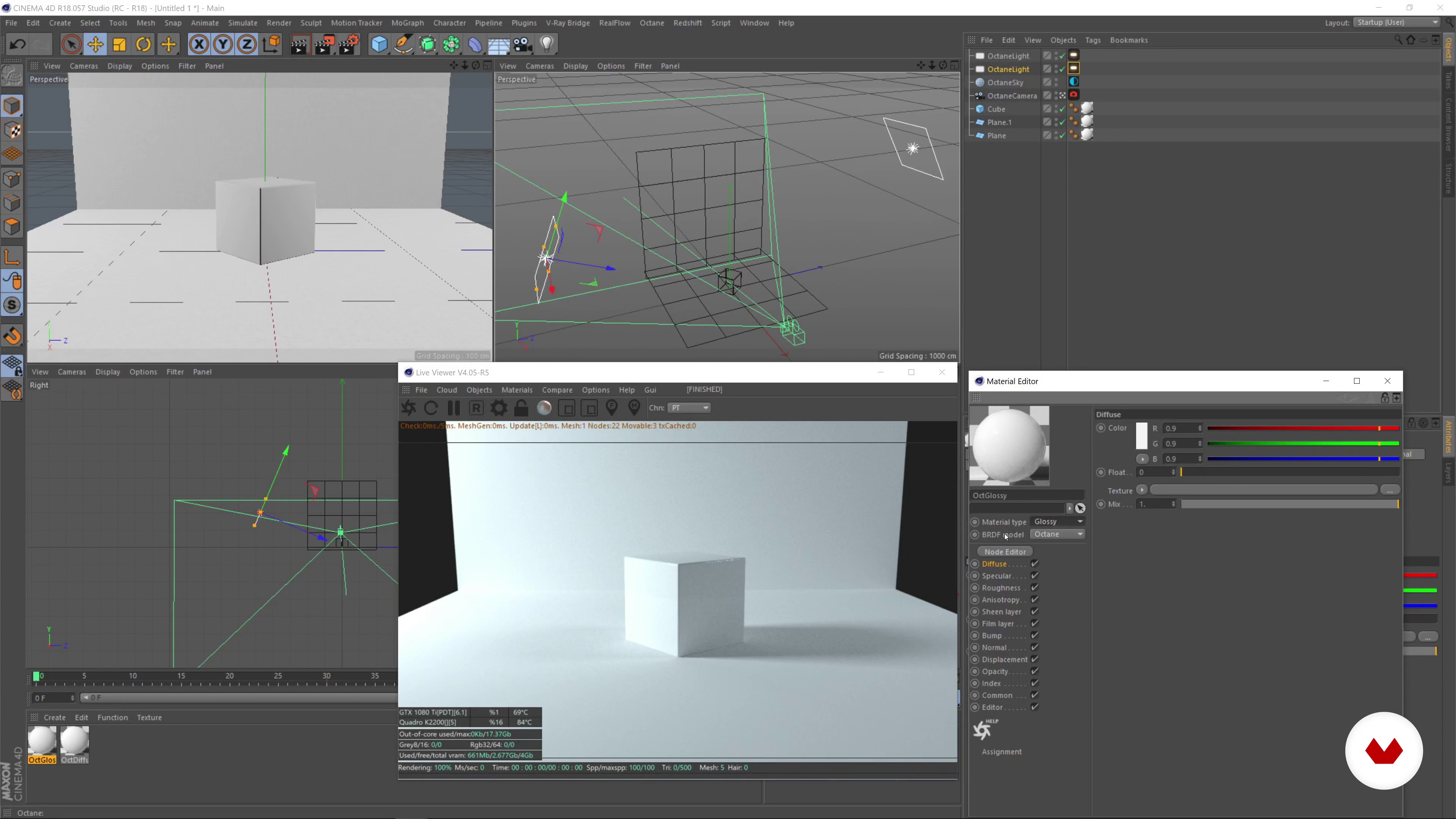Add a Camera object from toolbar
Viewport: 1456px width, 819px height.
[x=523, y=44]
